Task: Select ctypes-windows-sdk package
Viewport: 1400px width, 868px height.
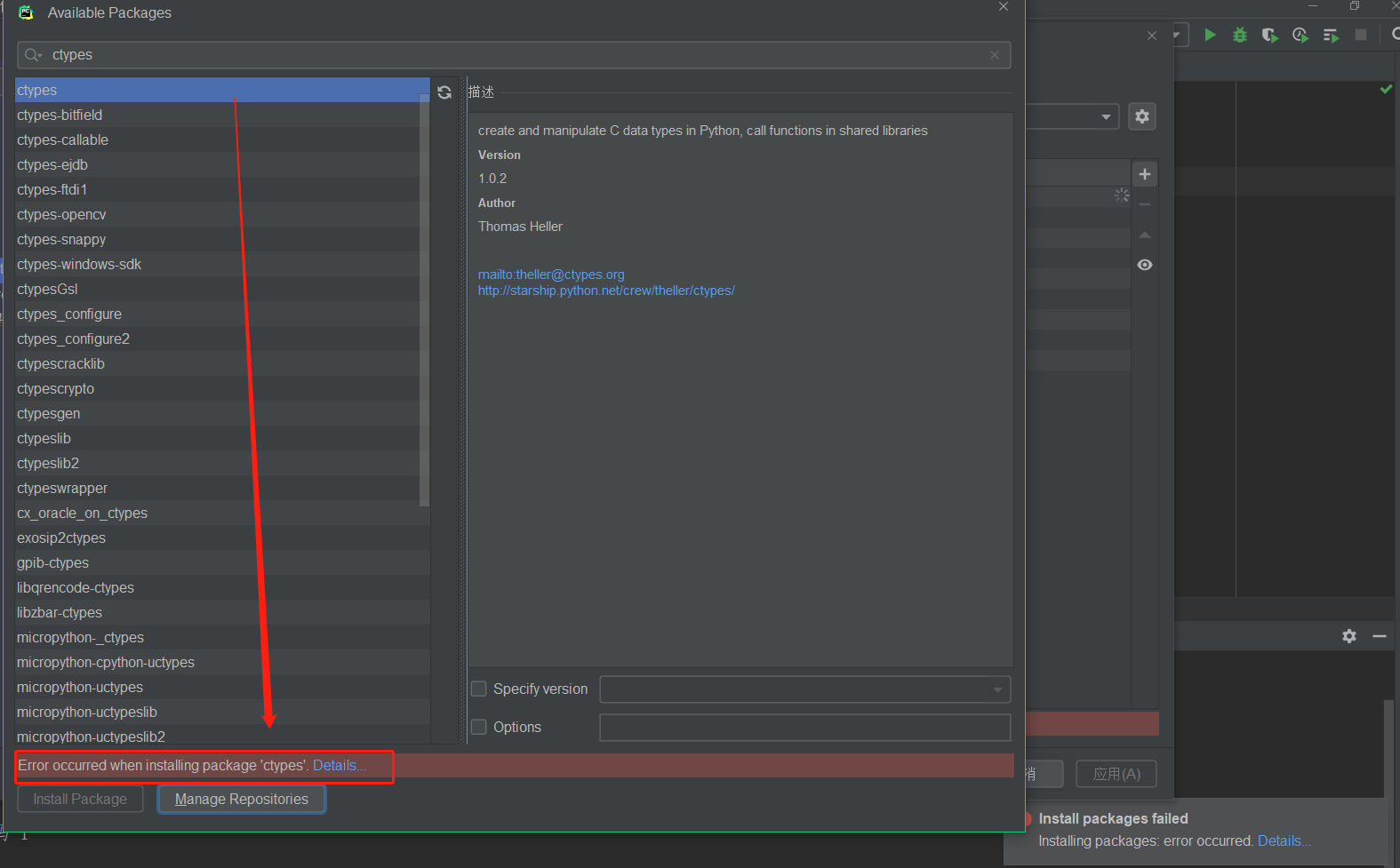Action: pyautogui.click(x=222, y=264)
